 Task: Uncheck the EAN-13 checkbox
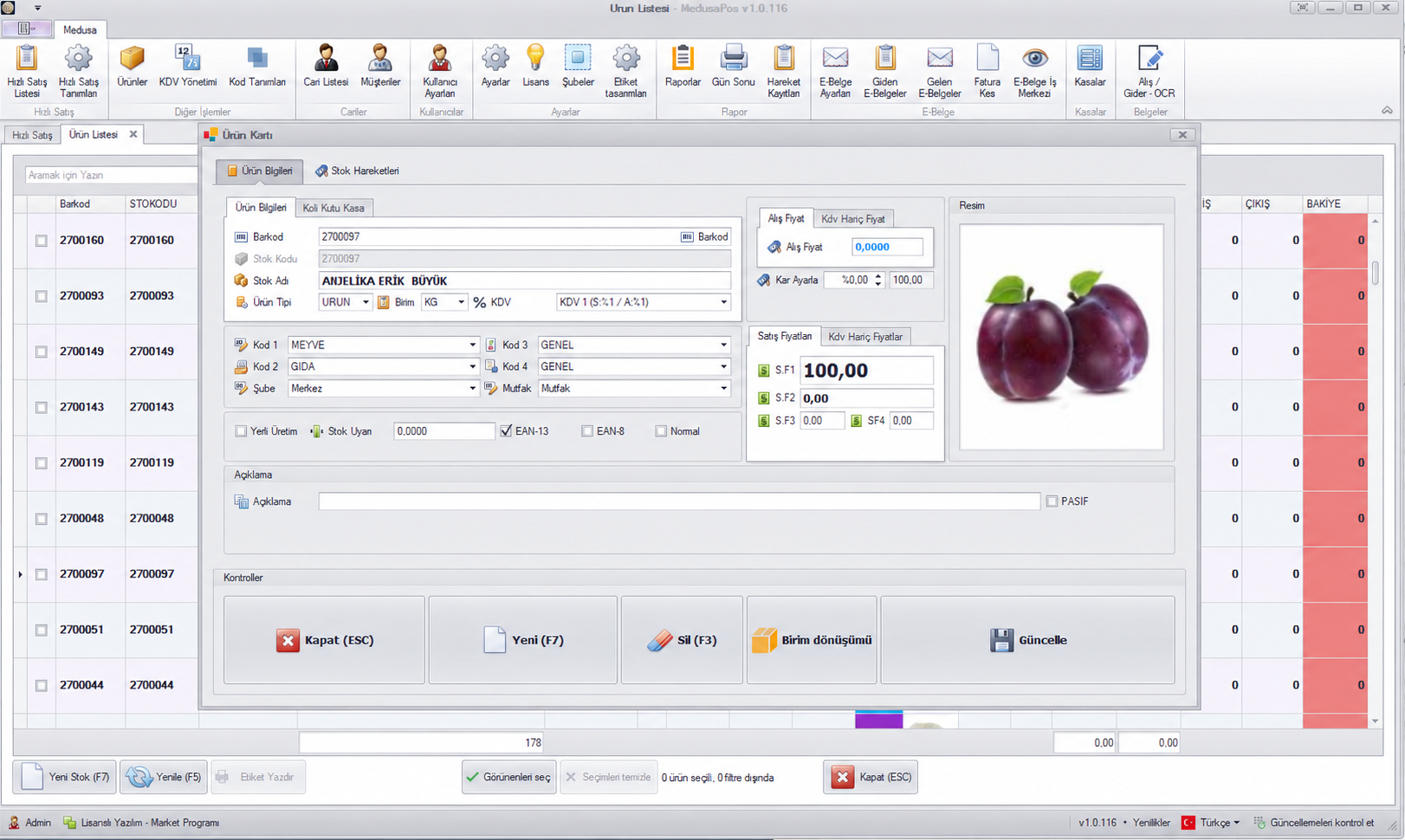(506, 431)
